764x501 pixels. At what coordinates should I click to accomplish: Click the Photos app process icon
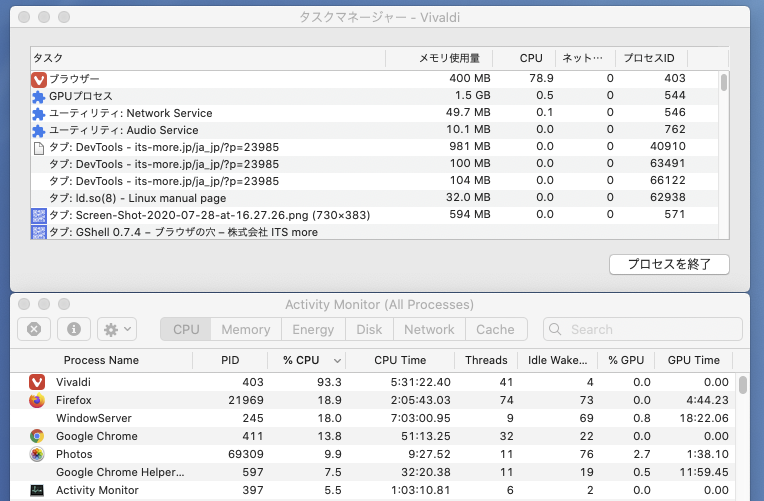pos(37,454)
